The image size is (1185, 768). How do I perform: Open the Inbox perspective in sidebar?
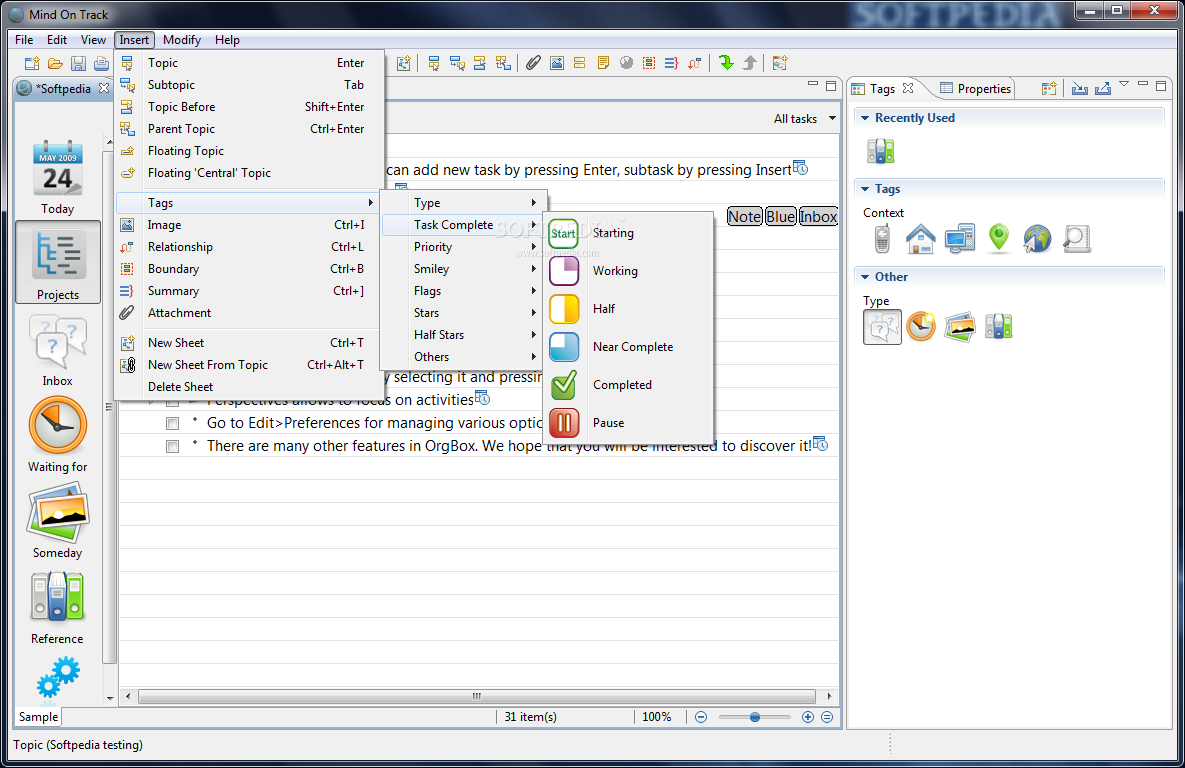57,351
